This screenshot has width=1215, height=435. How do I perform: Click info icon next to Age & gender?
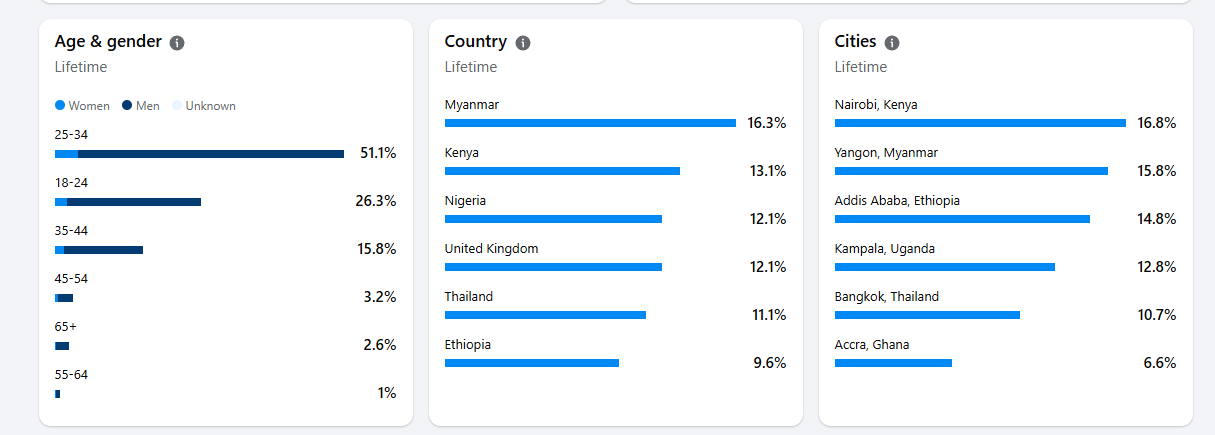point(177,43)
